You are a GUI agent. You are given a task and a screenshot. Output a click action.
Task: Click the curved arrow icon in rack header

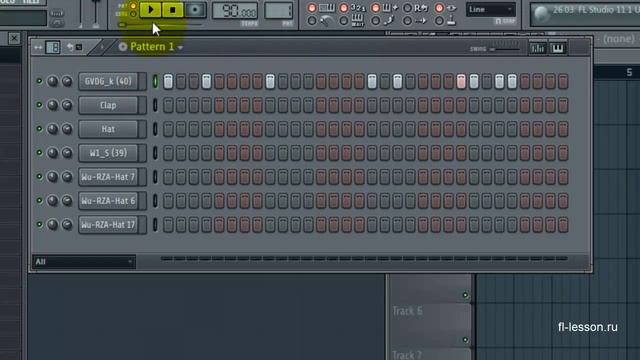point(70,47)
